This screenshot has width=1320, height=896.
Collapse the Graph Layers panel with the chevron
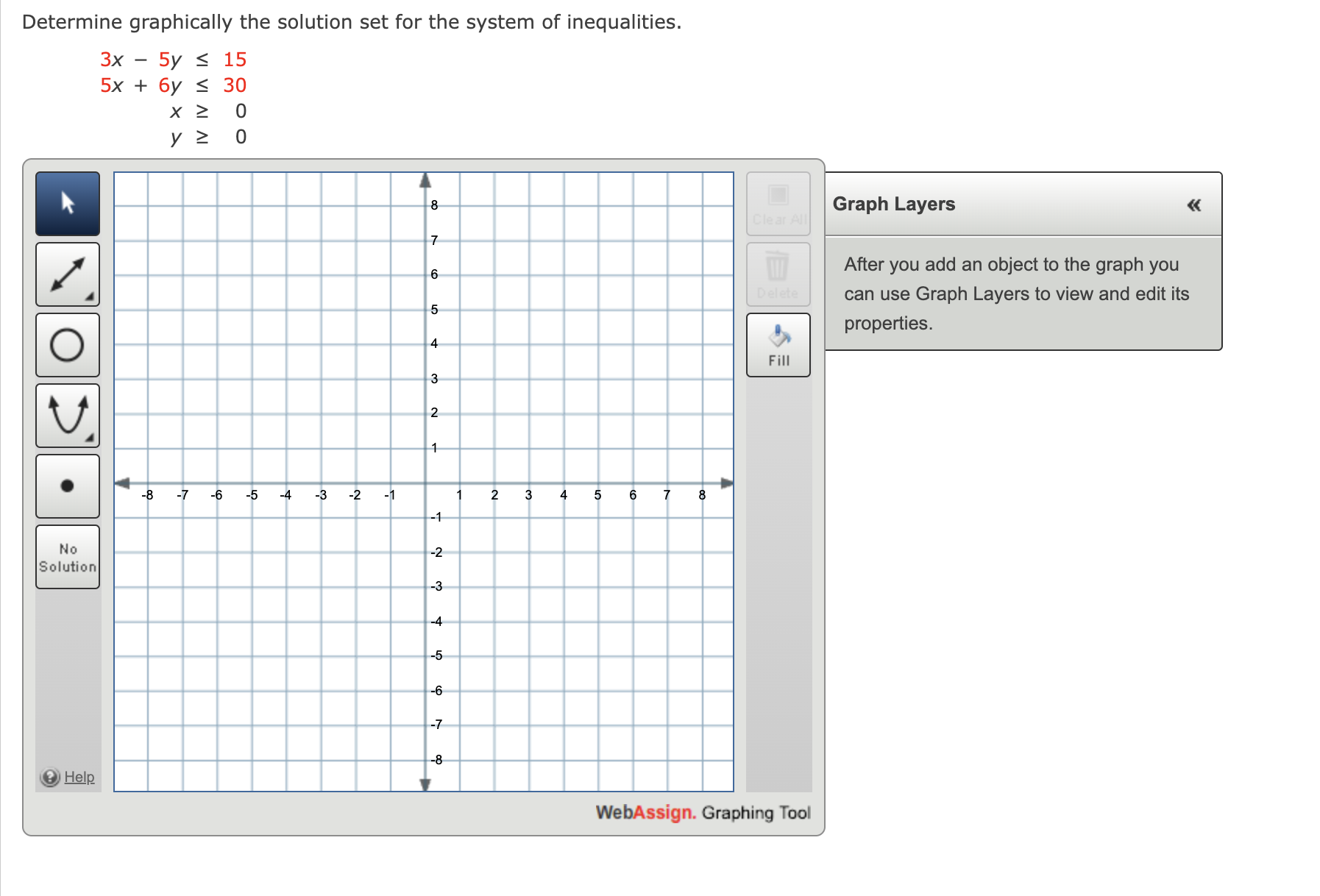pos(1194,205)
